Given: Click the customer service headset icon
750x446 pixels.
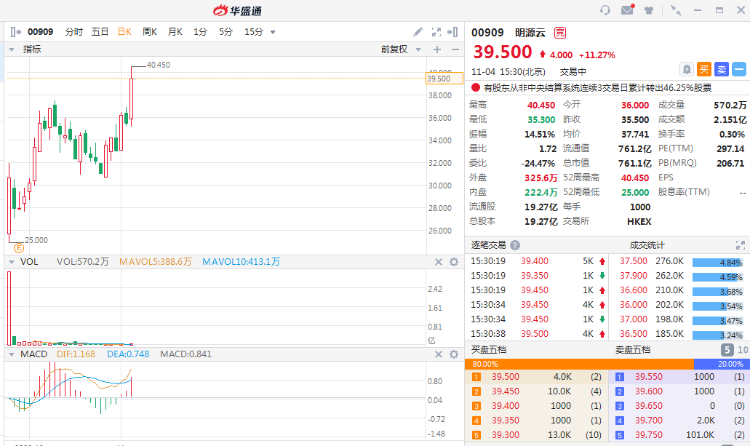Looking at the screenshot, I should tap(605, 10).
